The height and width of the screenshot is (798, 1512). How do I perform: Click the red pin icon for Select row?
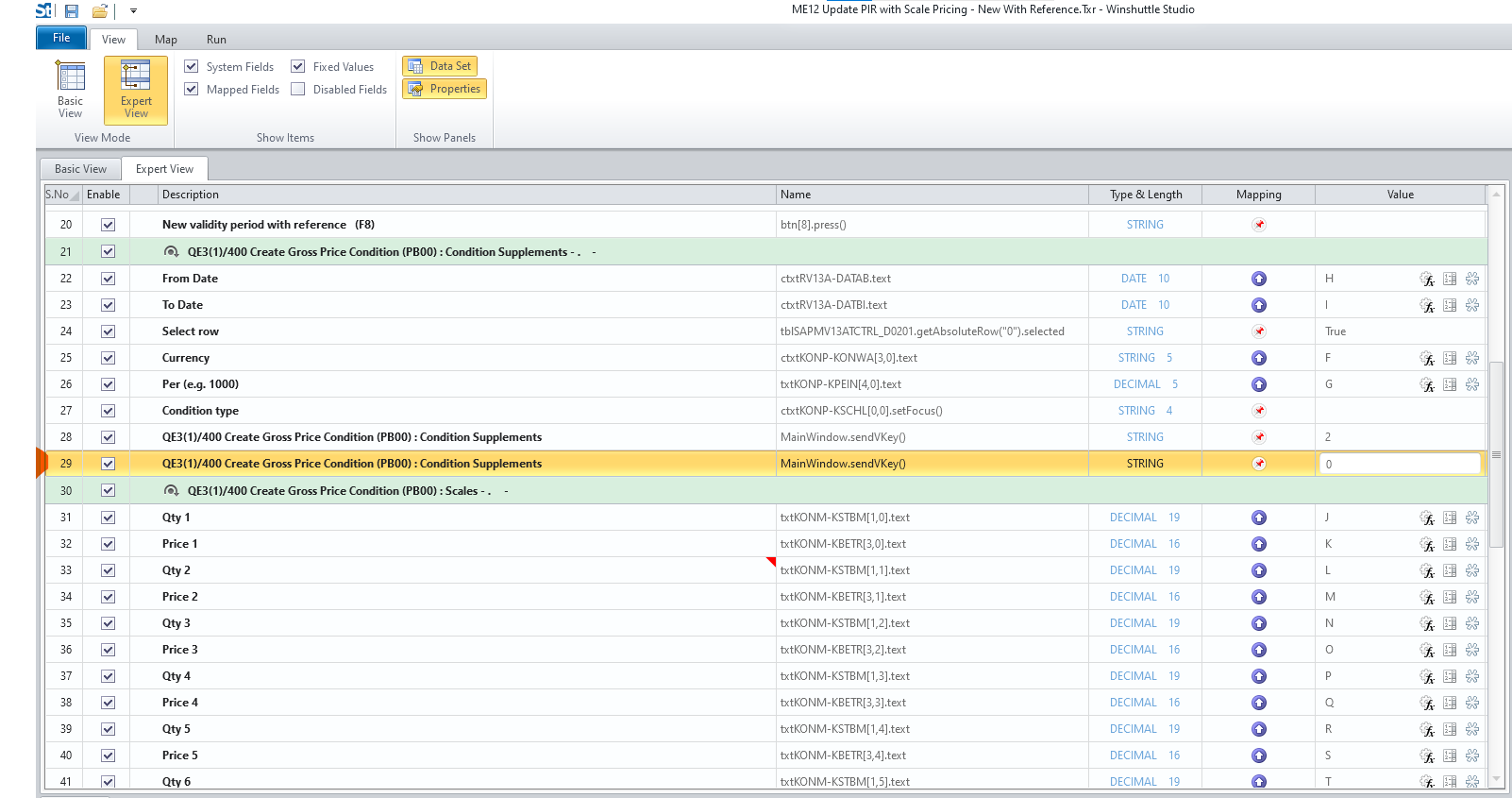click(x=1258, y=331)
